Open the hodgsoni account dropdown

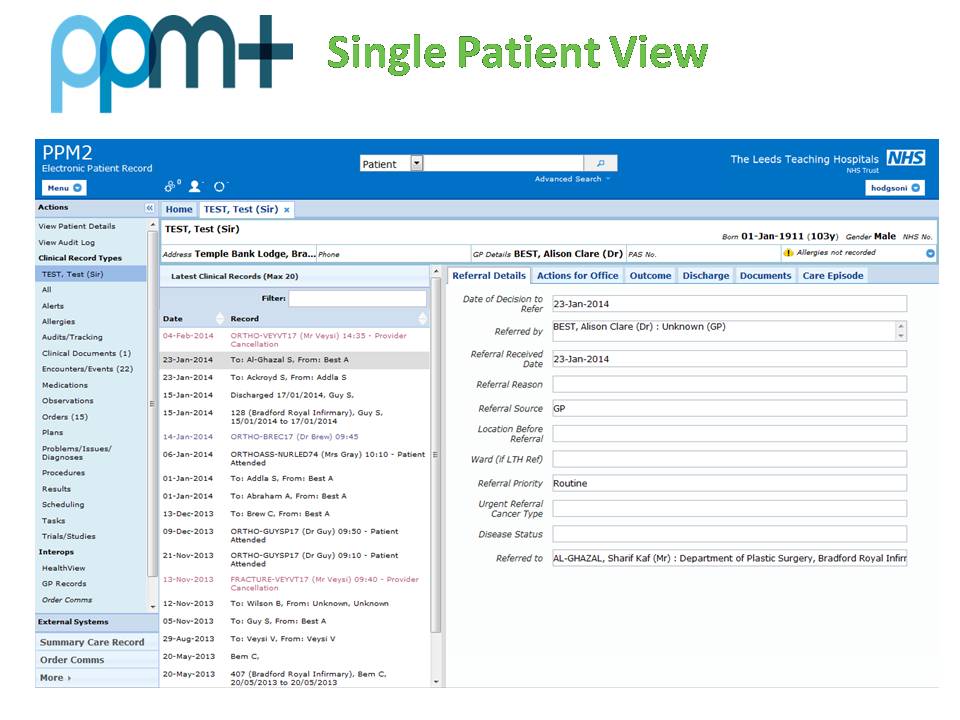tap(917, 187)
